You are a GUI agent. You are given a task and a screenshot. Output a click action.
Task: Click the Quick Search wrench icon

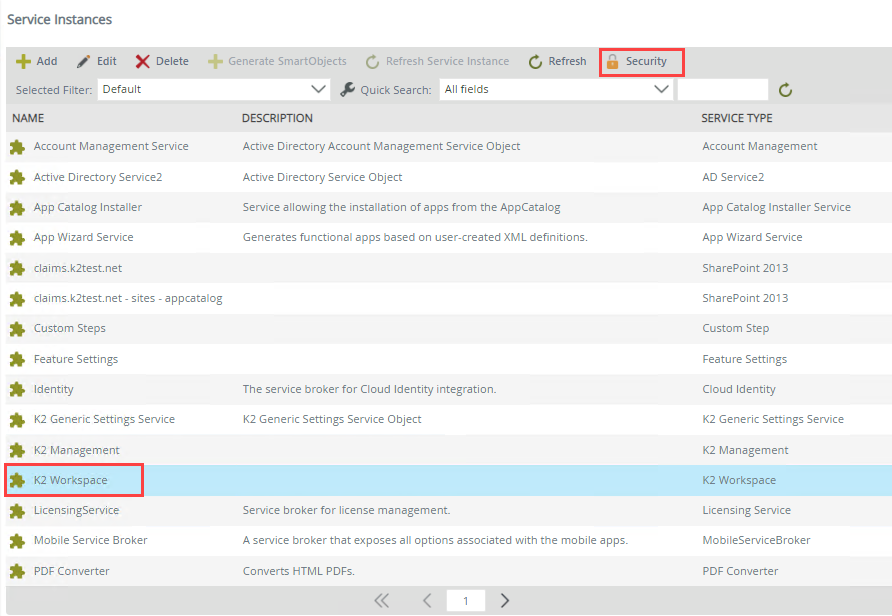348,89
